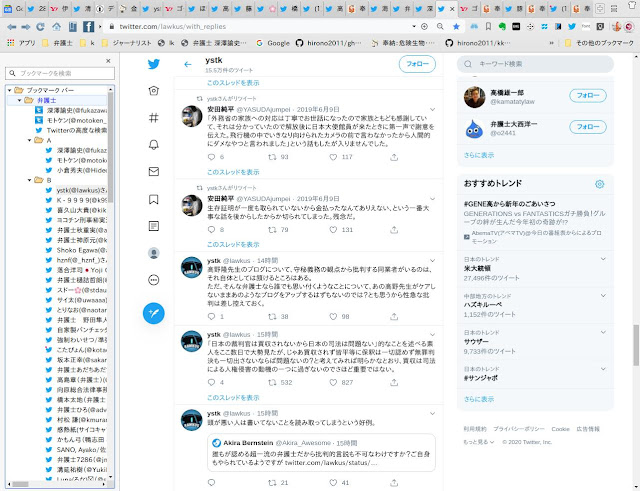Open Profile icon in Twitter sidebar
This screenshot has width=640, height=491.
154,253
